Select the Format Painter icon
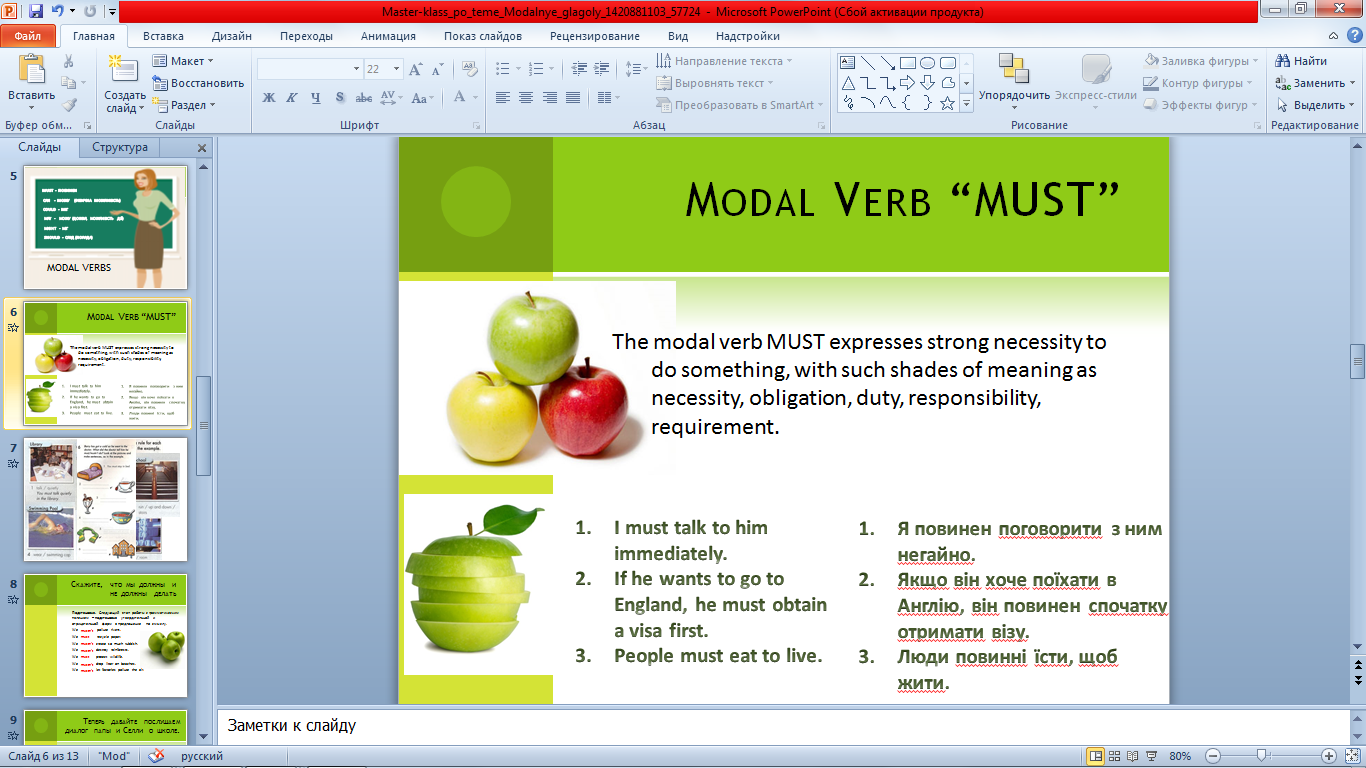This screenshot has height=768, width=1366. pyautogui.click(x=67, y=104)
